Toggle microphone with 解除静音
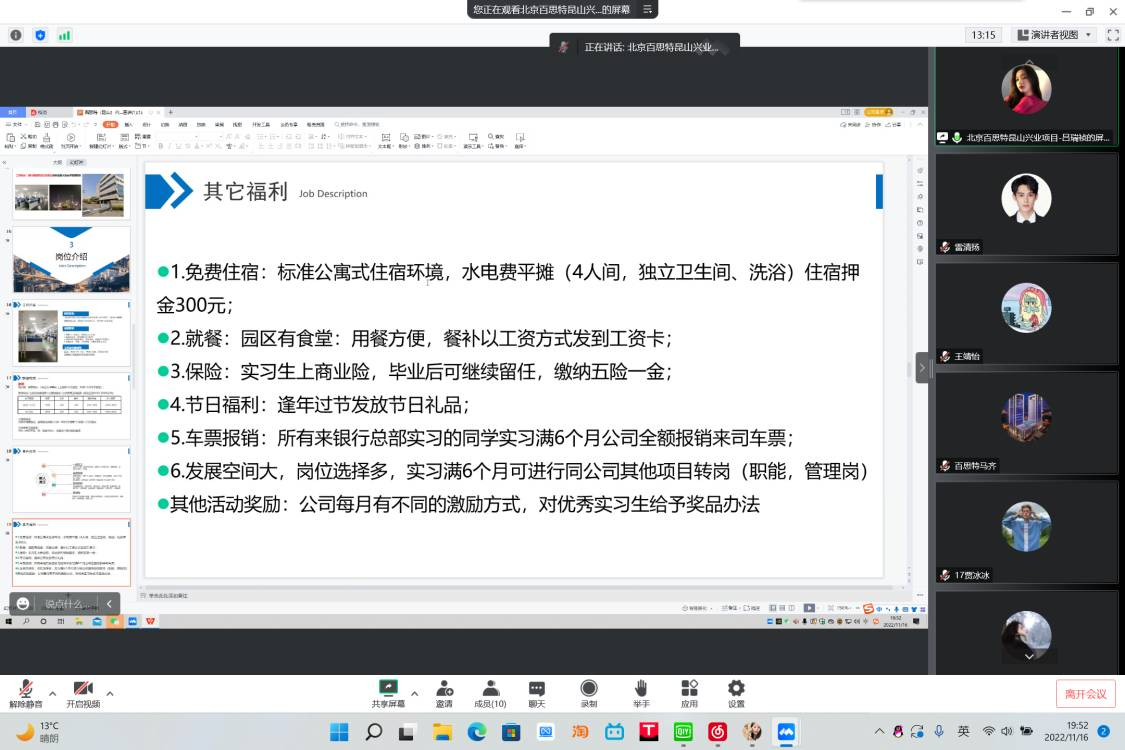The image size is (1125, 750). click(26, 693)
